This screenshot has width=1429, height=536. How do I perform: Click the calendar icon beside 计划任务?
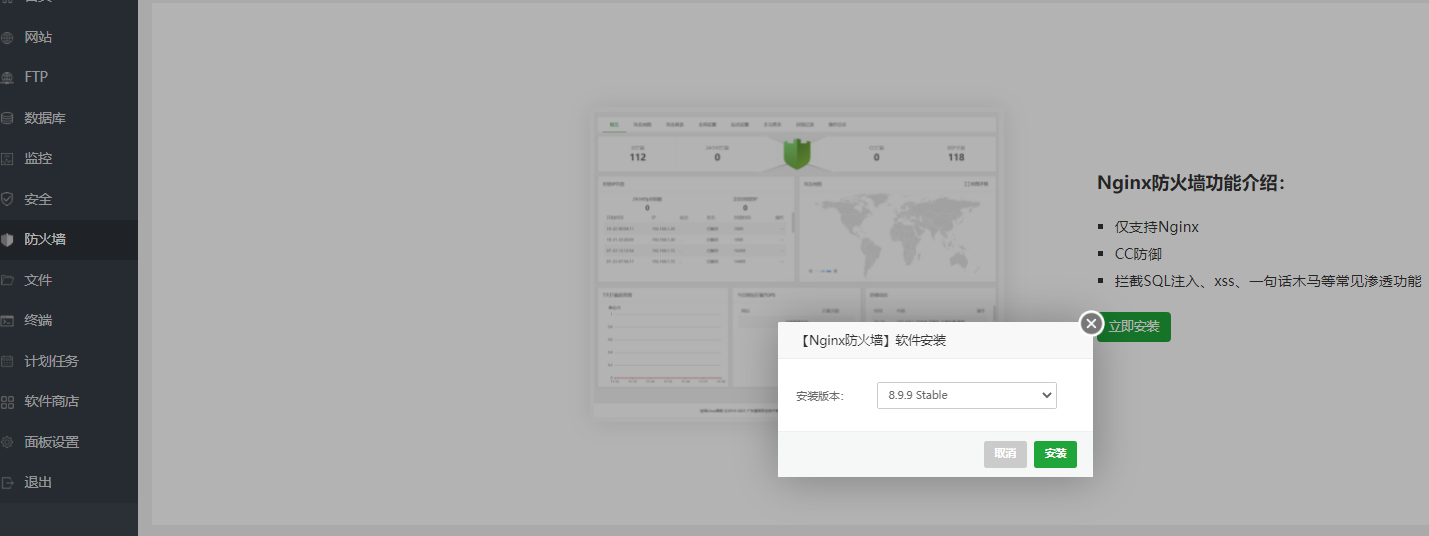point(7,361)
